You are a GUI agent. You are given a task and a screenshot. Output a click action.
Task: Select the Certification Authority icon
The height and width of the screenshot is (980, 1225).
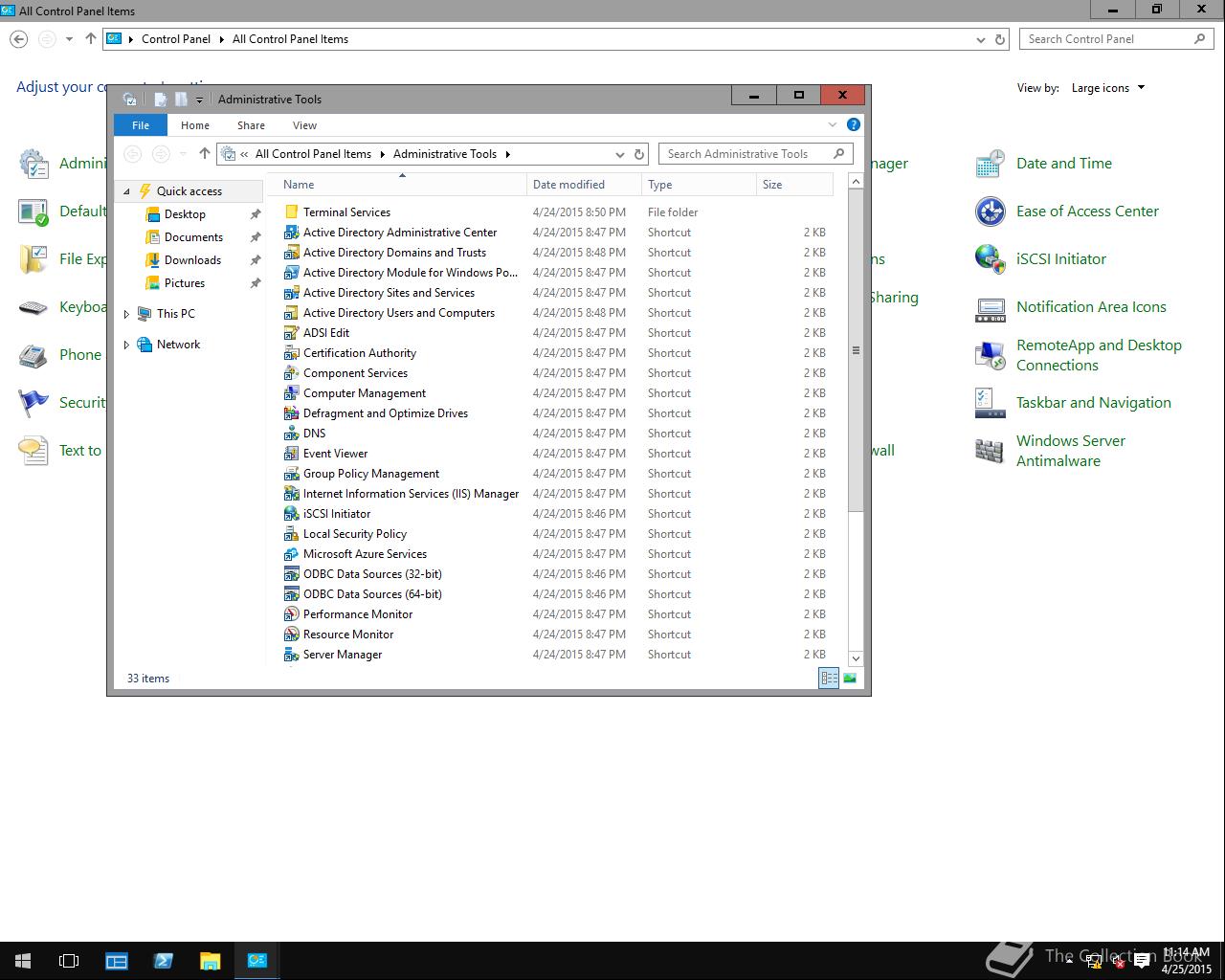[292, 352]
